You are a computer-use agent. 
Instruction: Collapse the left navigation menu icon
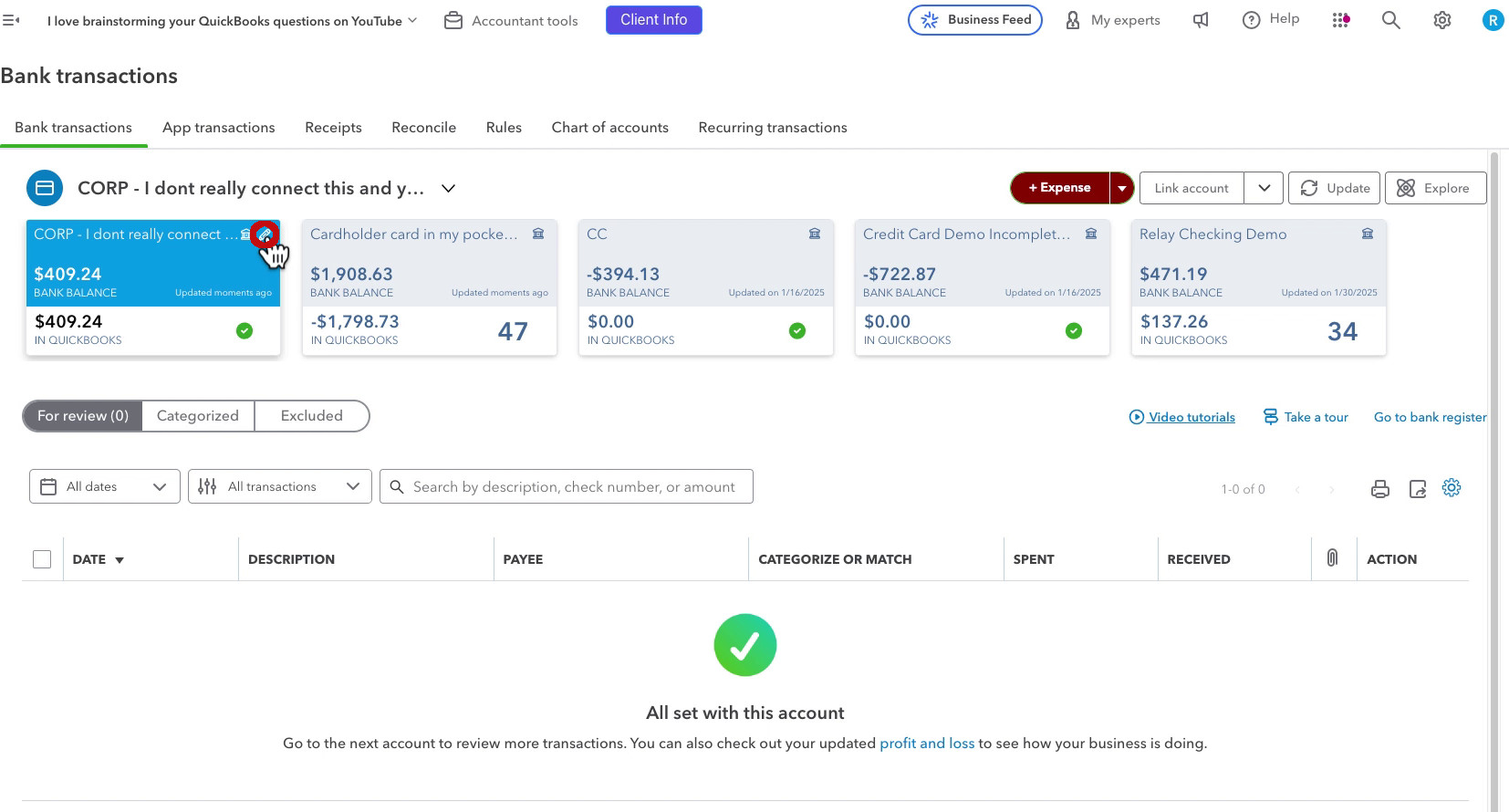click(11, 20)
